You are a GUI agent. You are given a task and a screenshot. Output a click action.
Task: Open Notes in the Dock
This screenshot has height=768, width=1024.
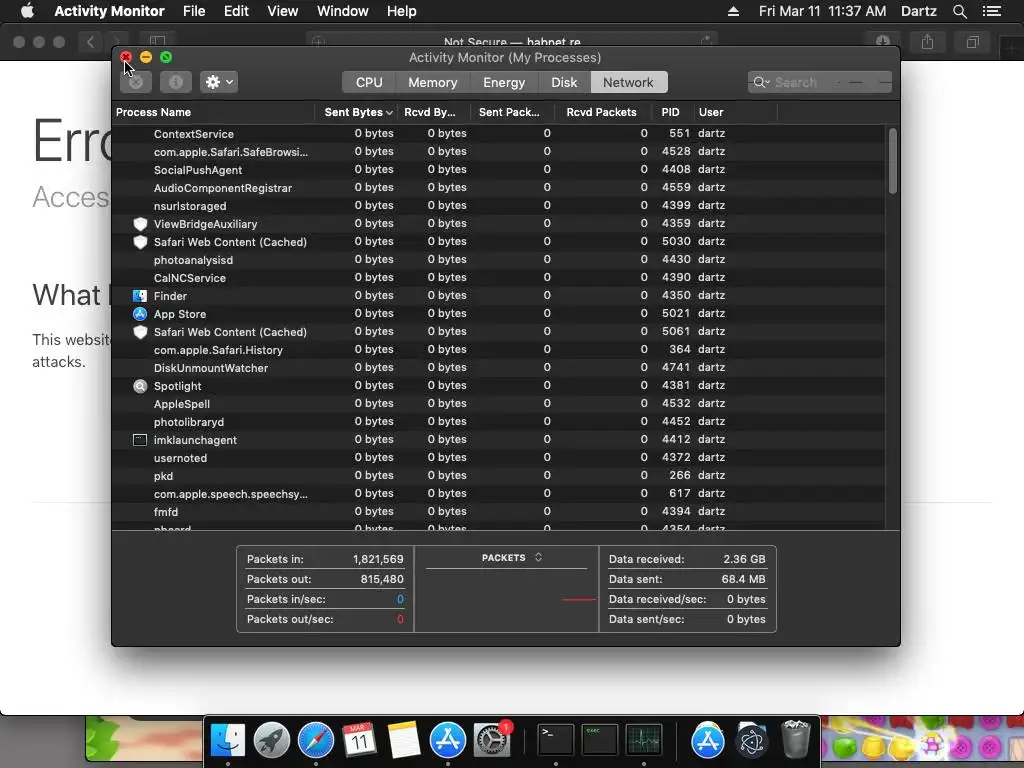pos(404,741)
